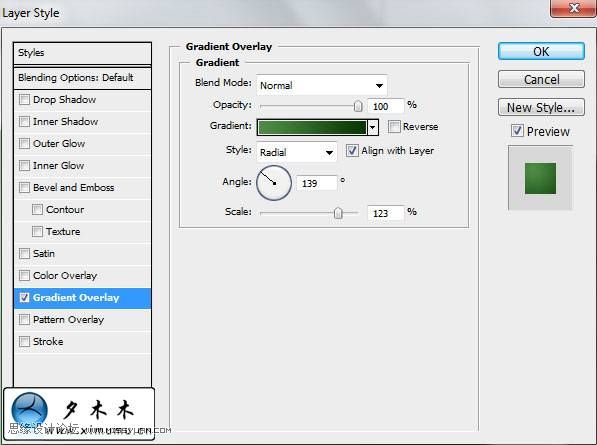Close the Layer Style dialog

coord(573,8)
